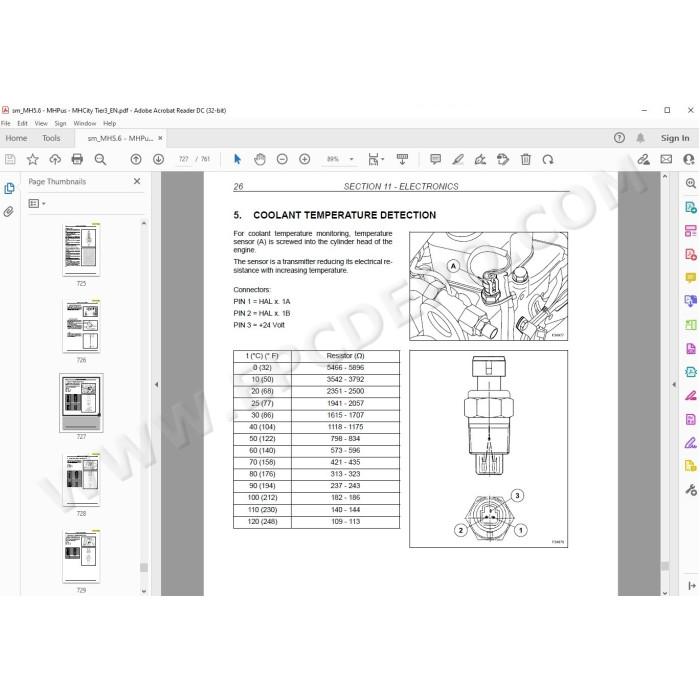700x700 pixels.
Task: Open the Sign document pen icon
Action: [480, 159]
